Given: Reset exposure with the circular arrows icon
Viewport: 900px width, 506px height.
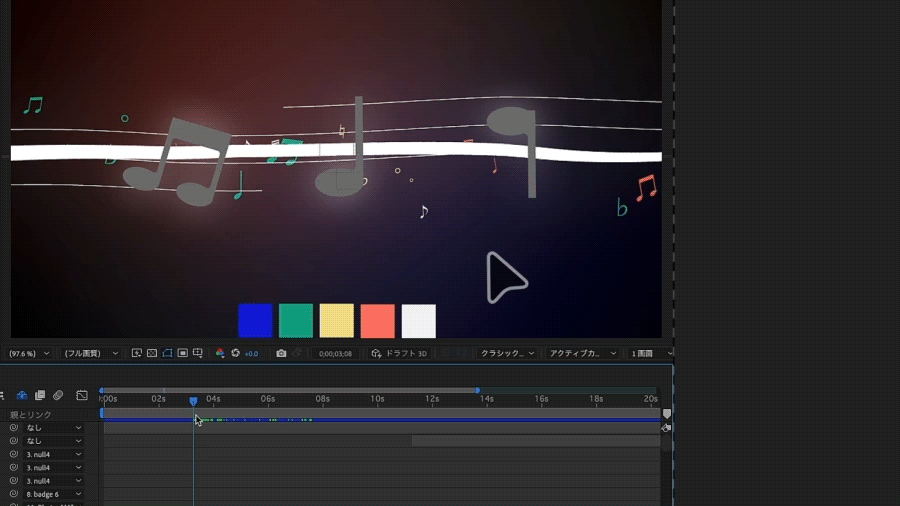Looking at the screenshot, I should tap(235, 353).
